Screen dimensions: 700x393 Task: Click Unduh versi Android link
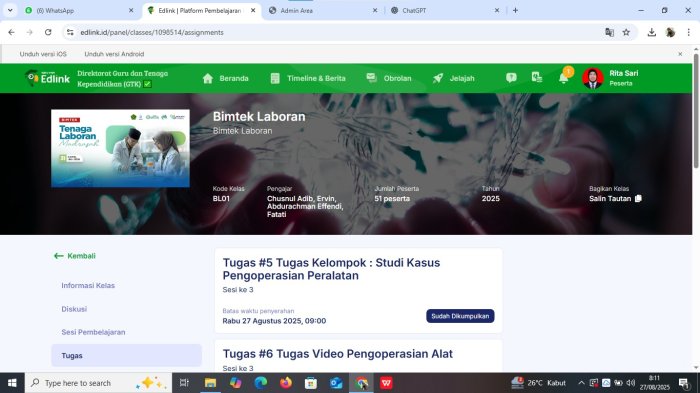click(114, 54)
